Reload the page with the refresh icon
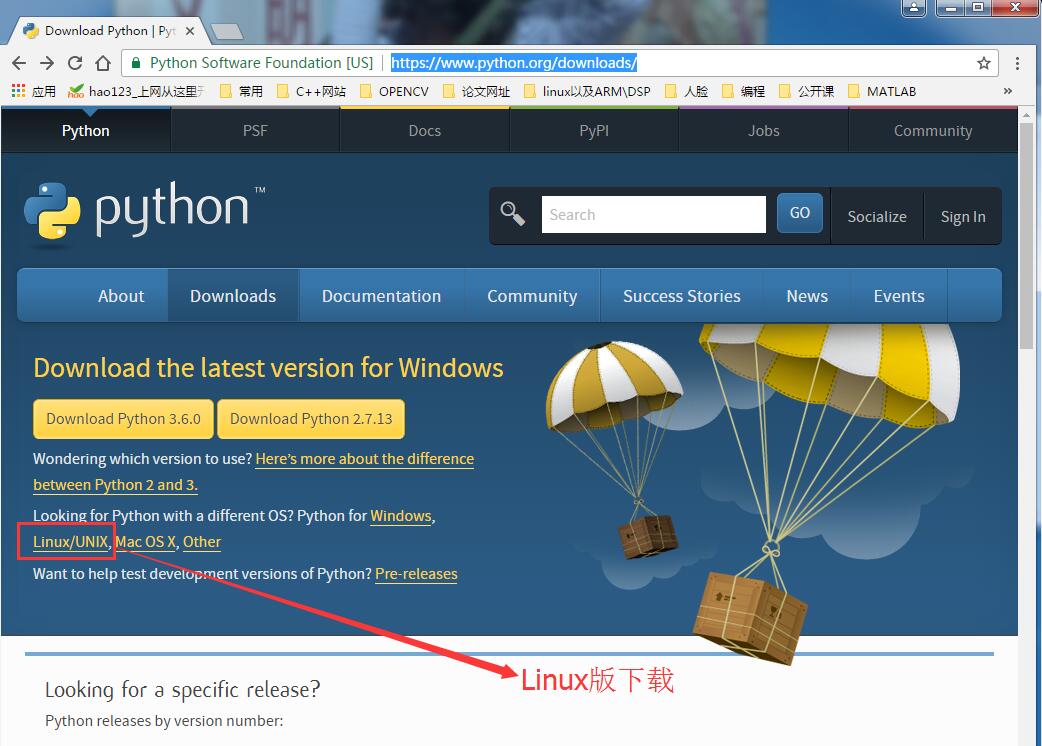This screenshot has height=746, width=1042. pos(75,63)
